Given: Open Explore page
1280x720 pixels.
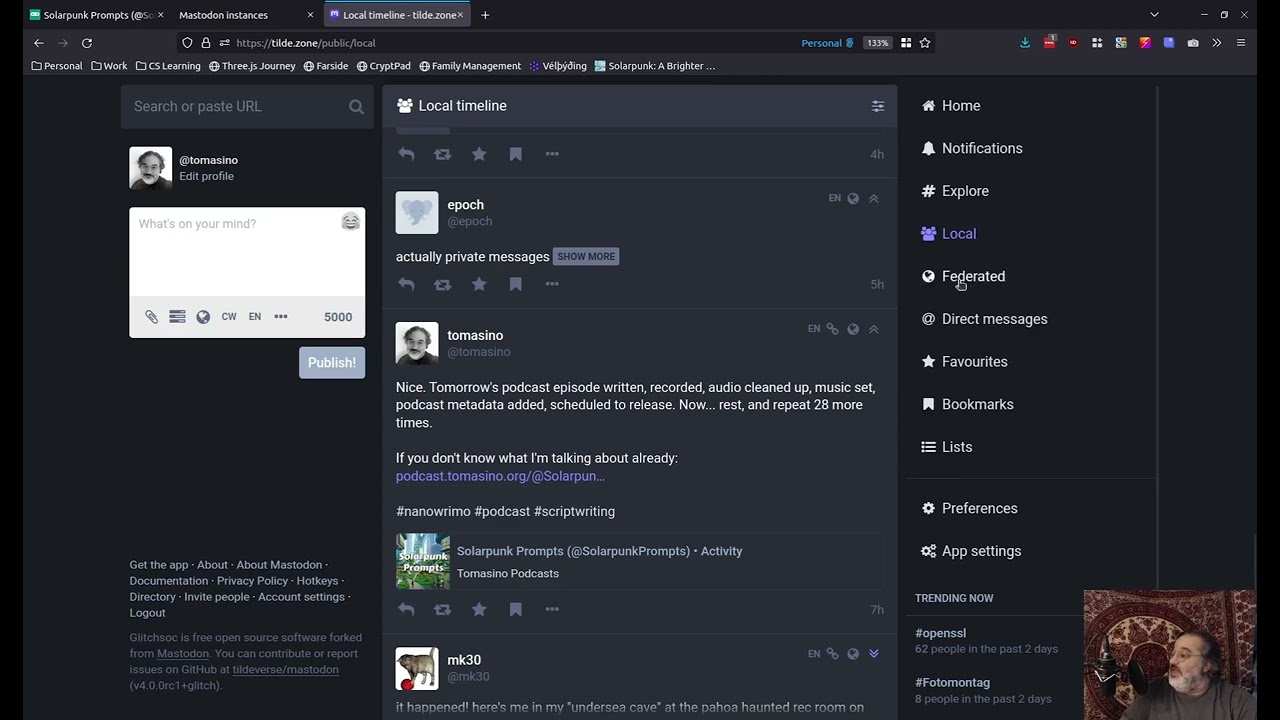Looking at the screenshot, I should pos(955,191).
